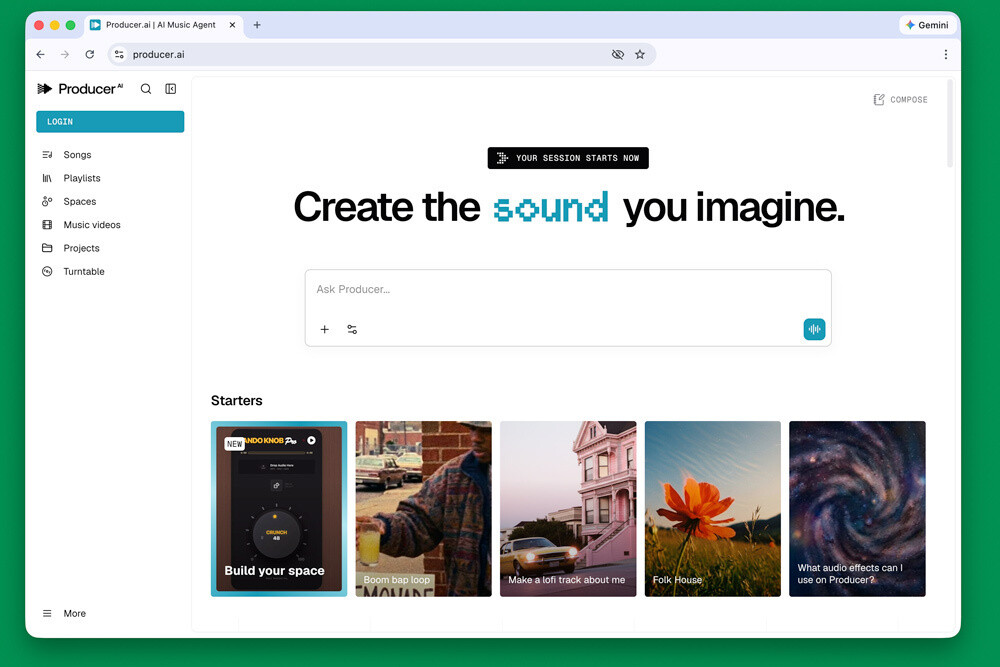The width and height of the screenshot is (1000, 667).
Task: Expand the More menu at sidebar bottom
Action: [74, 613]
